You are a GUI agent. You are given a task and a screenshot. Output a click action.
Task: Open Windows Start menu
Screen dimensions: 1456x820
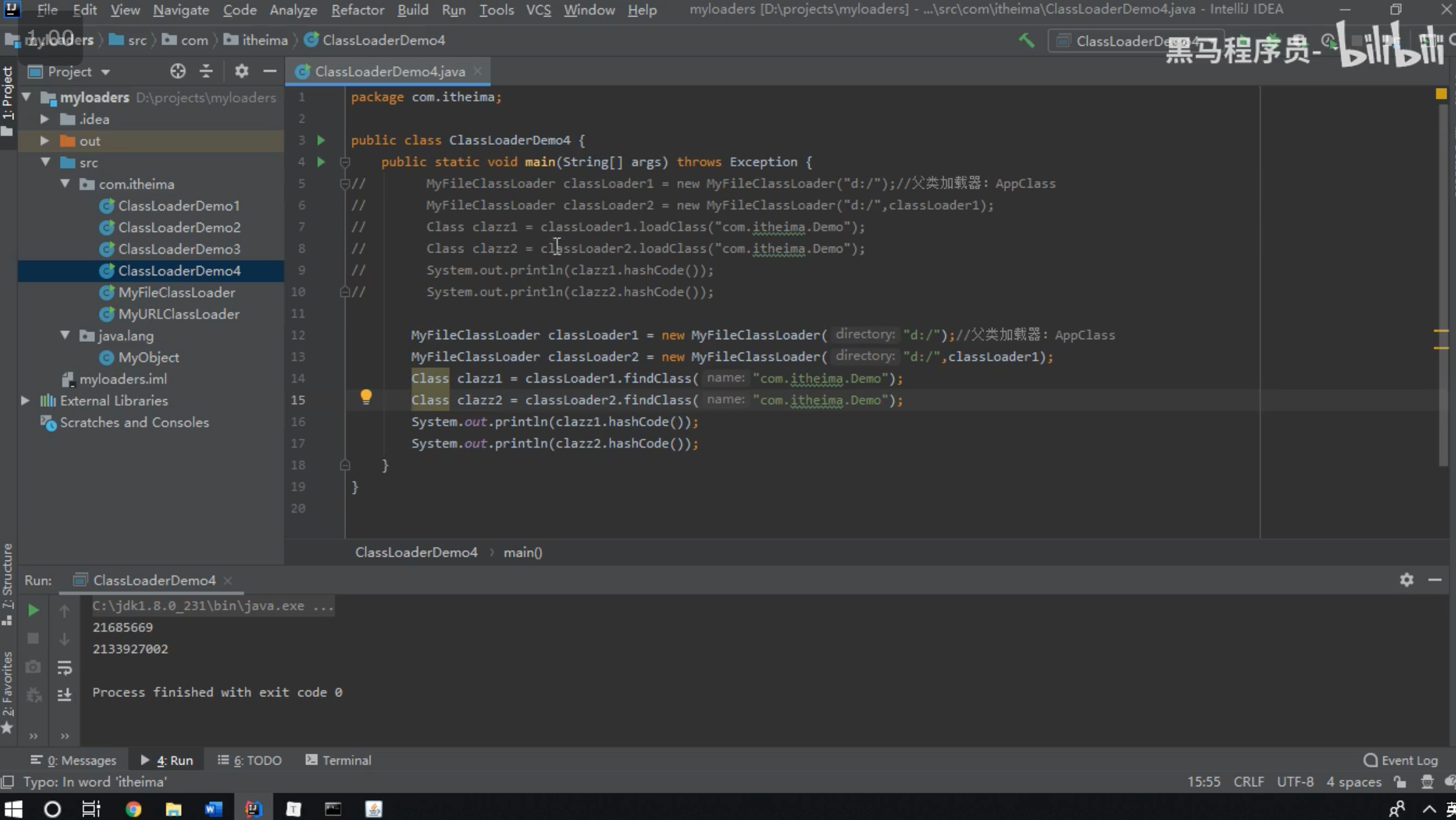point(13,809)
